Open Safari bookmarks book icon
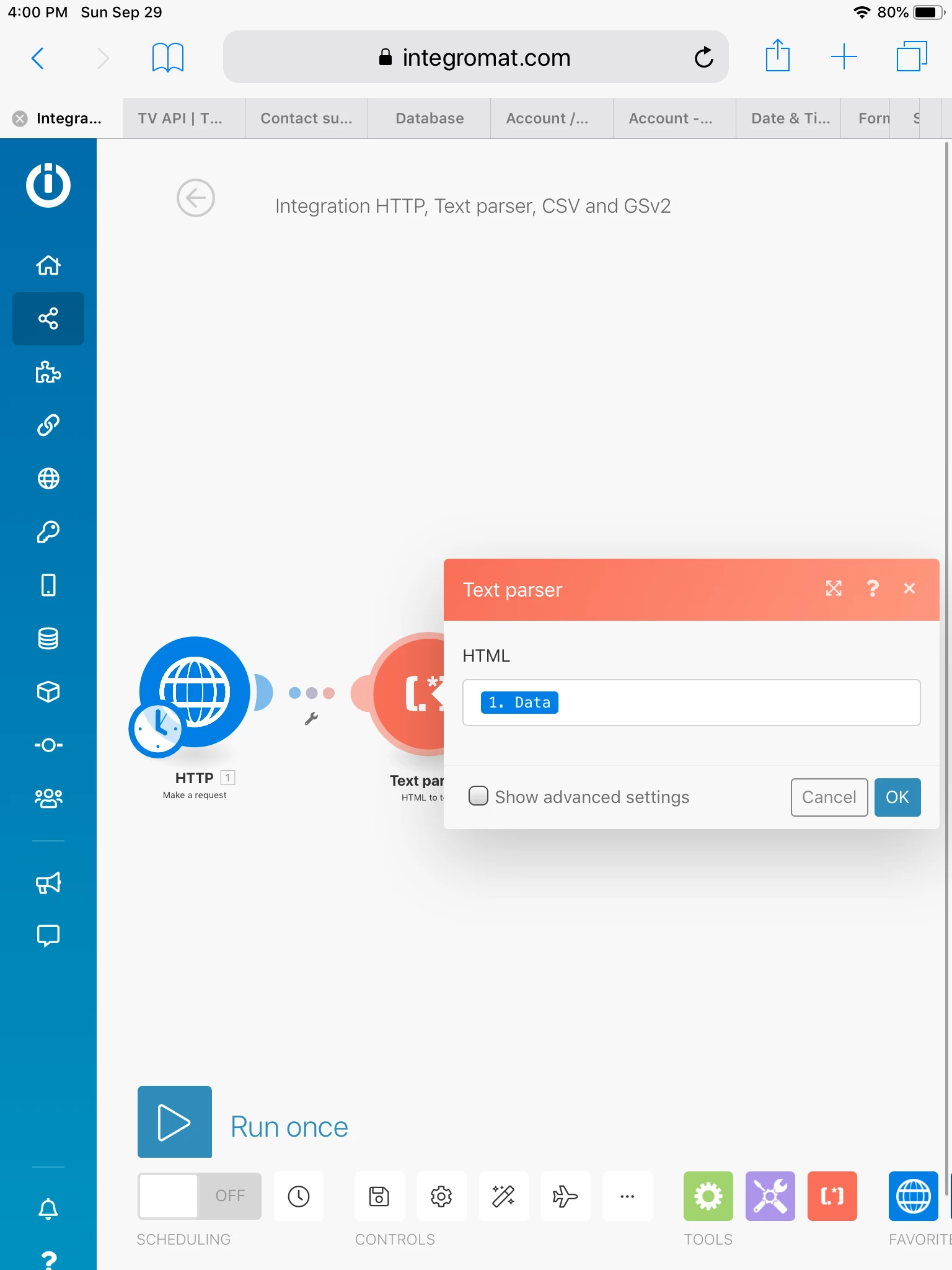 click(168, 58)
